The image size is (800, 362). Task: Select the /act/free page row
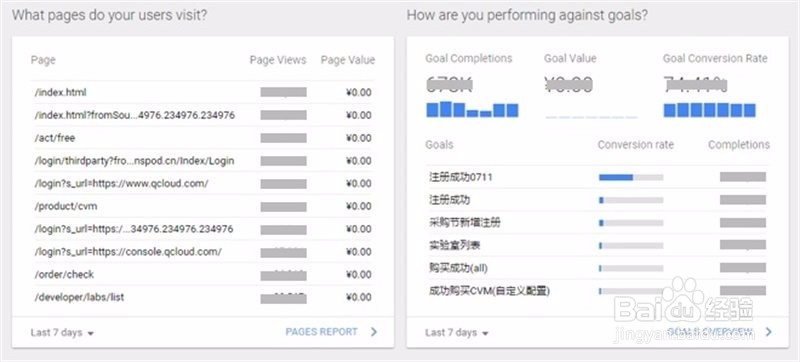(x=202, y=138)
